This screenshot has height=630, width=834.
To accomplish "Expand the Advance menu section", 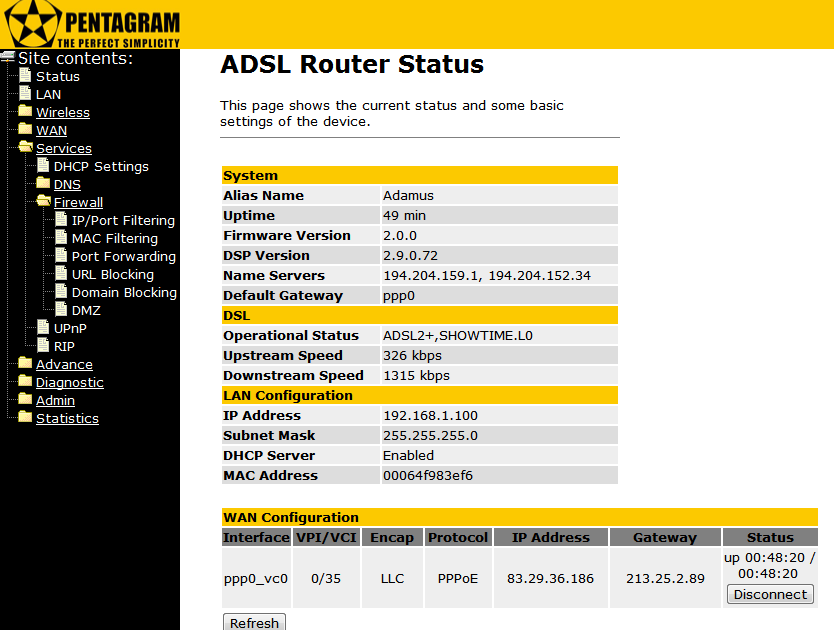I will click(x=64, y=365).
